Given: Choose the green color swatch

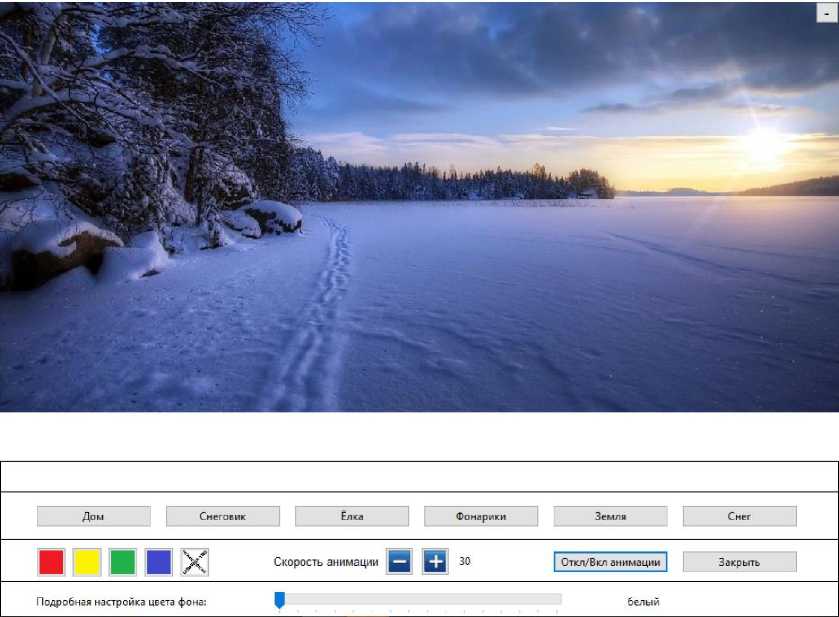Looking at the screenshot, I should pyautogui.click(x=123, y=562).
